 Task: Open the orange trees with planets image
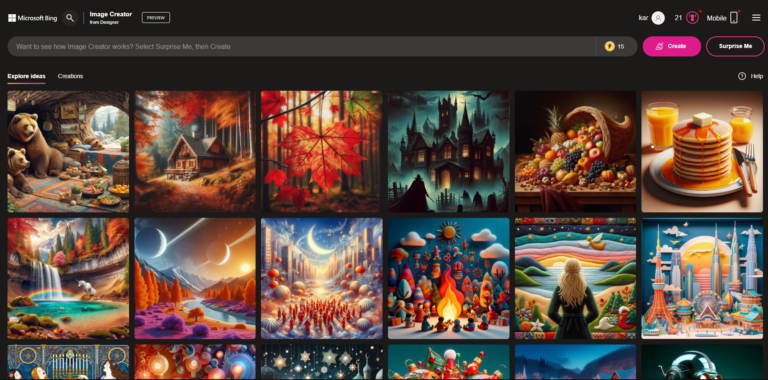[195, 279]
